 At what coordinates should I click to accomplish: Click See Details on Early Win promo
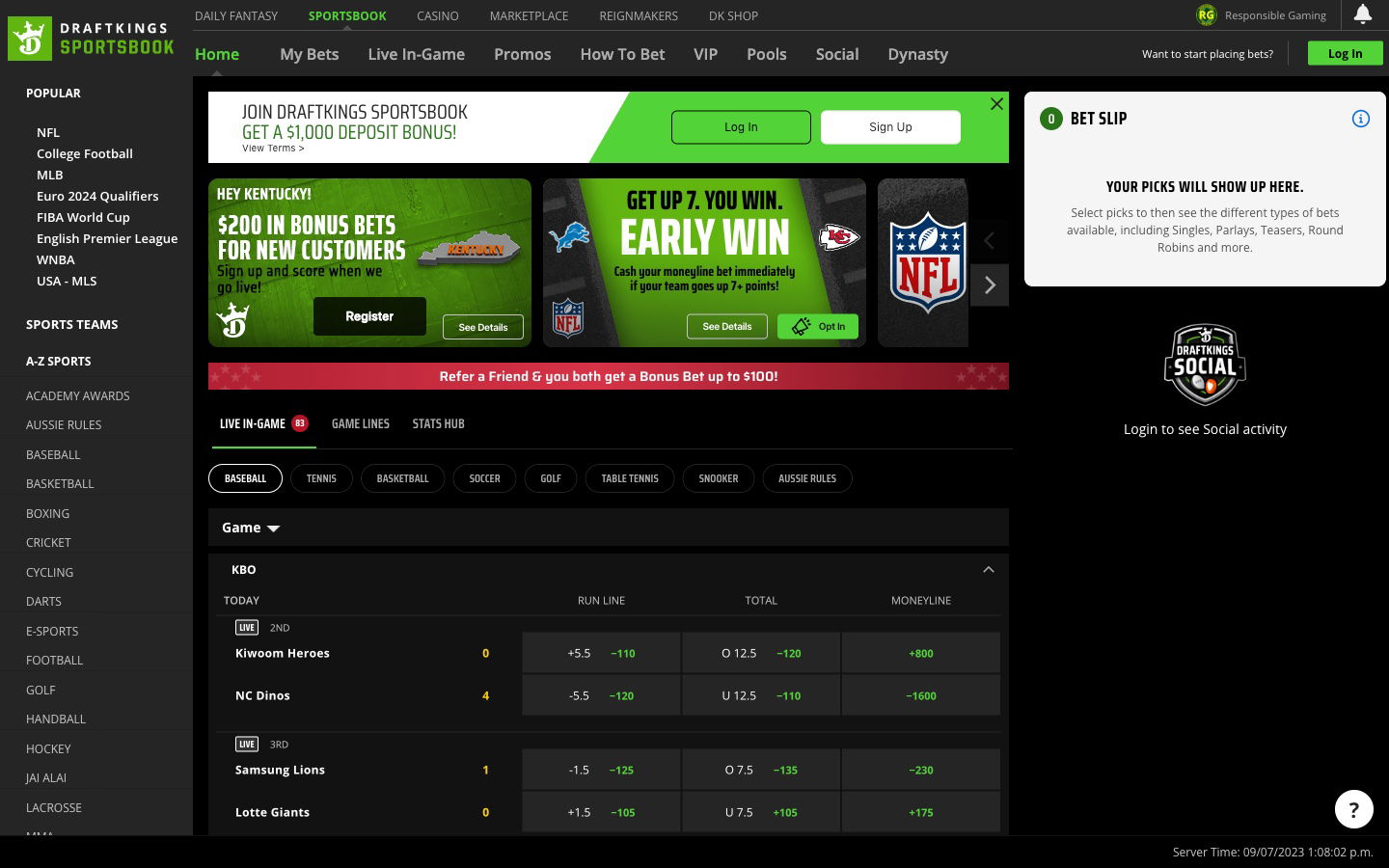tap(727, 326)
